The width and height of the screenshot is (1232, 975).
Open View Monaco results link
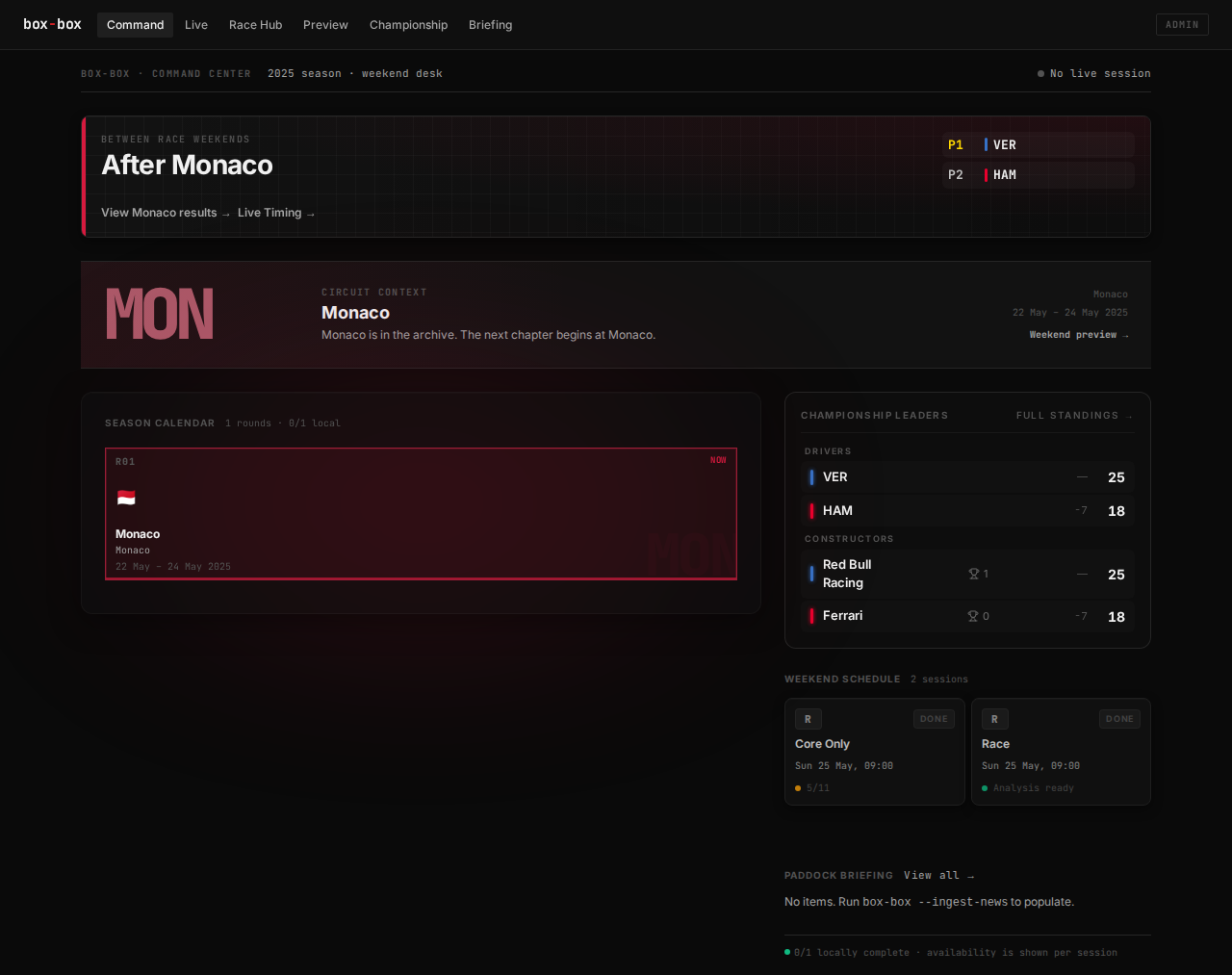(166, 213)
